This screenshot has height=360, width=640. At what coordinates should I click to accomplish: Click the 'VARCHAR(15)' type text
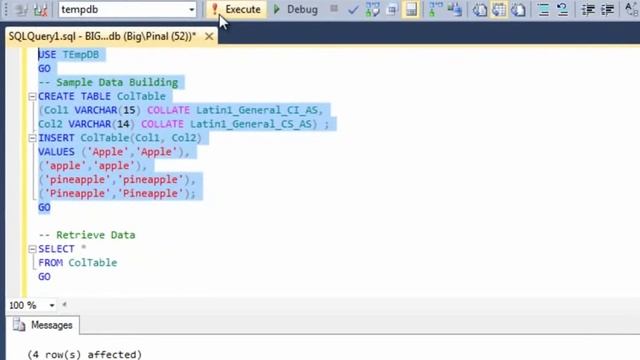tap(108, 110)
